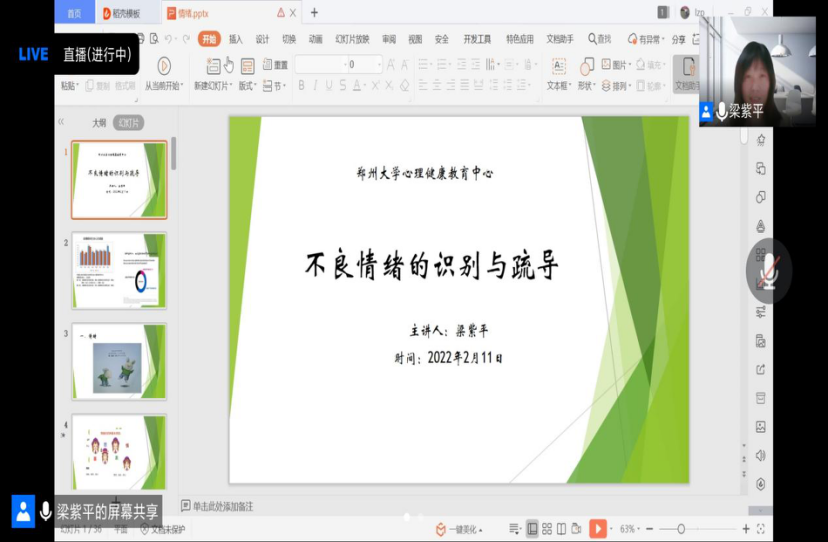Viewport: 828px width, 542px height.
Task: Click the fit-to-window zoom icon
Action: 762,528
